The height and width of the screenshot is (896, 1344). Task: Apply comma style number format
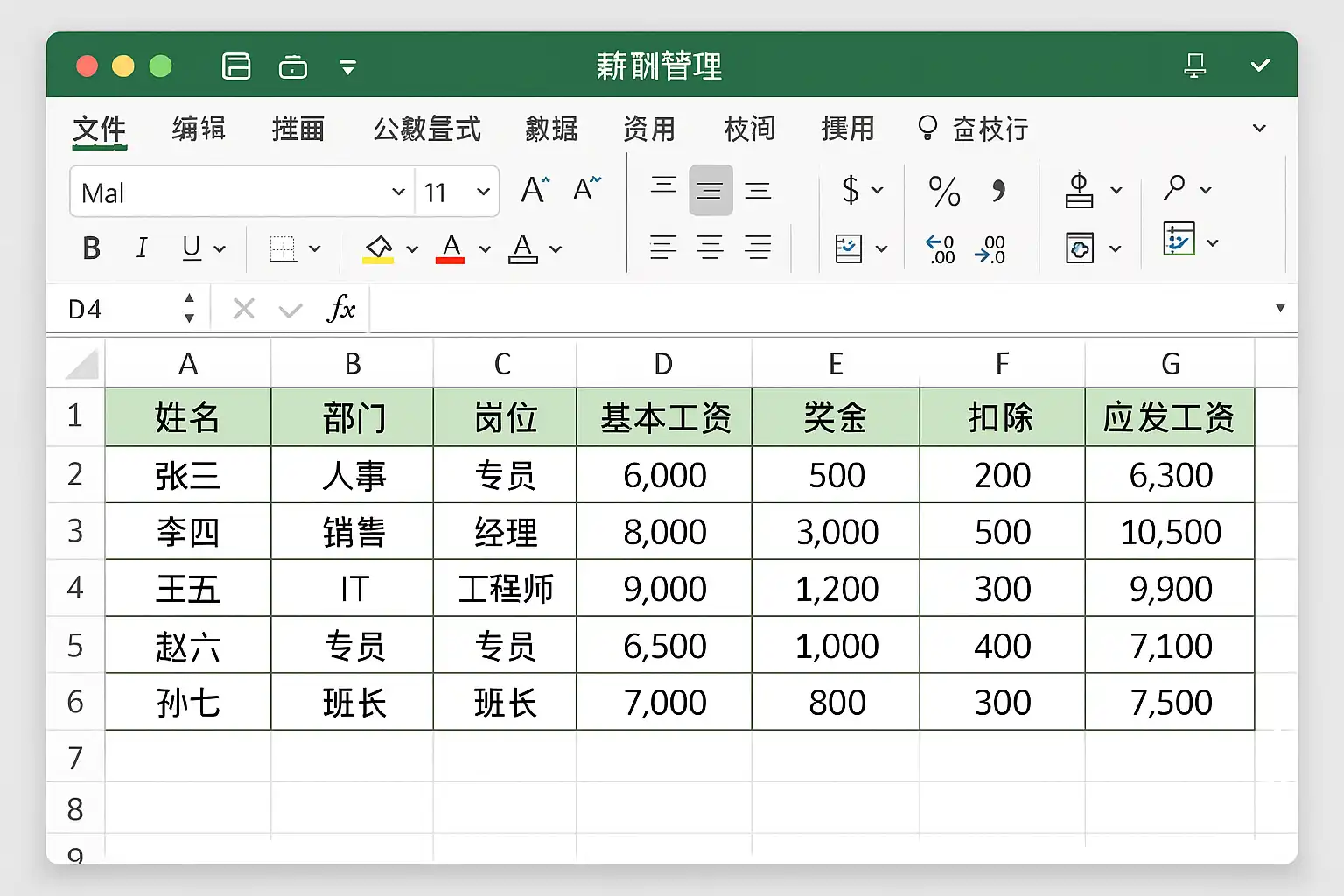(x=998, y=191)
